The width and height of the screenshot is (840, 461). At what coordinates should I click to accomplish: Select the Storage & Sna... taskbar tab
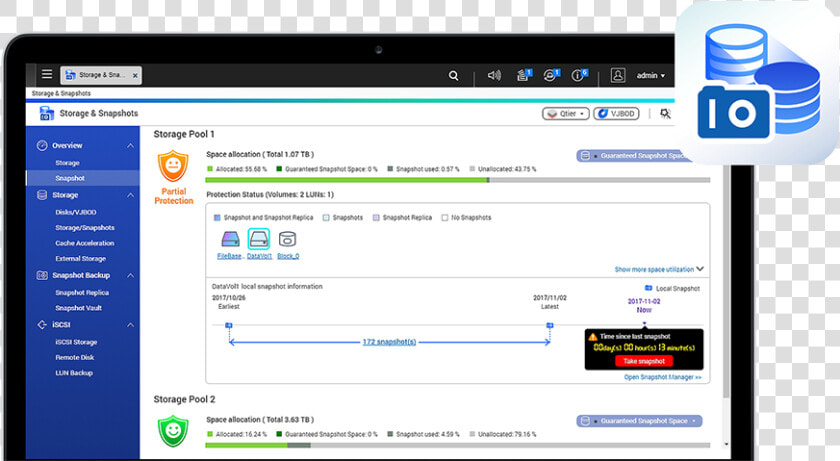(101, 75)
